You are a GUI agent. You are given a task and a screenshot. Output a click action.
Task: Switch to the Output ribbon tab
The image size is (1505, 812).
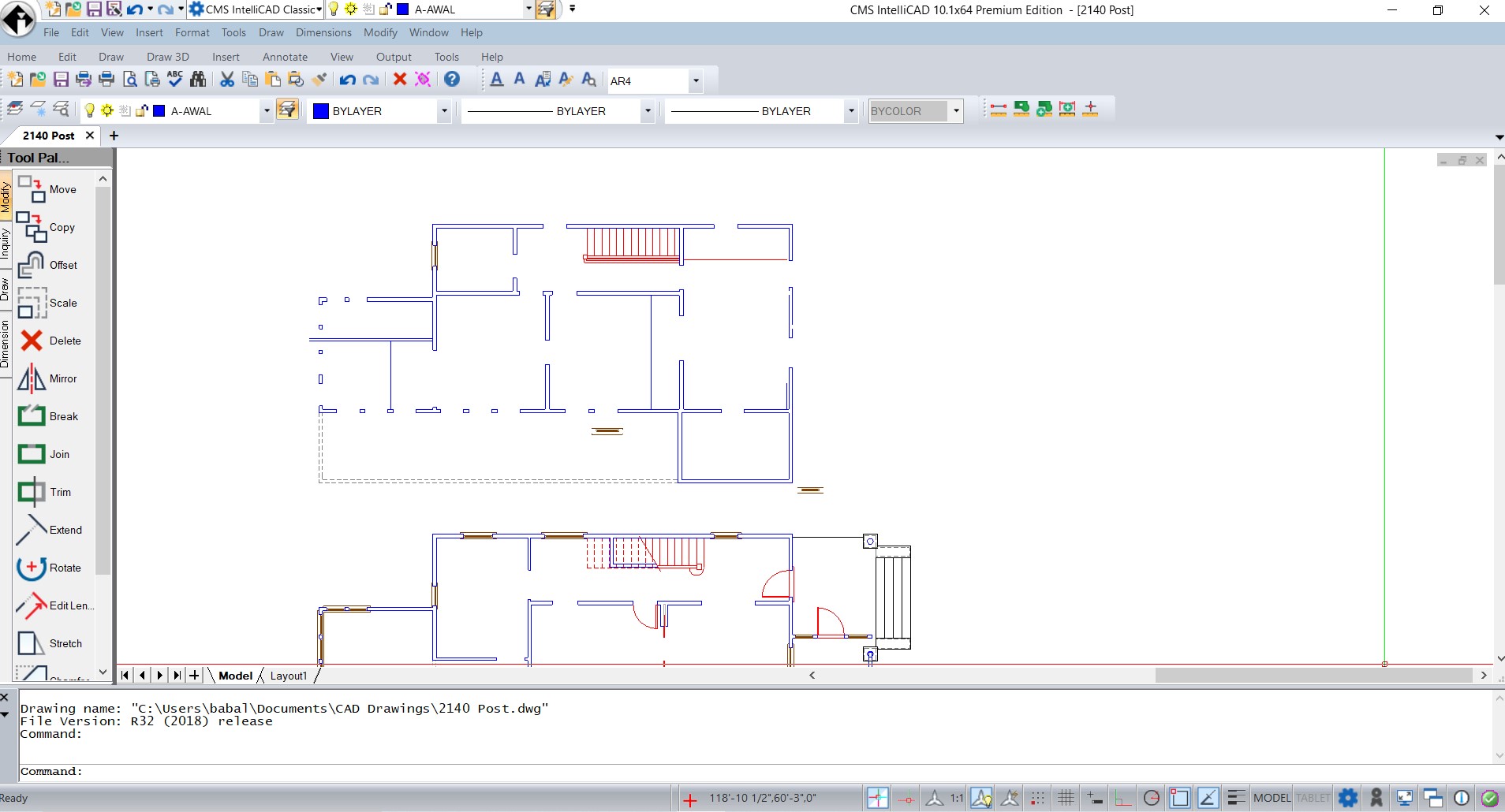coord(394,57)
